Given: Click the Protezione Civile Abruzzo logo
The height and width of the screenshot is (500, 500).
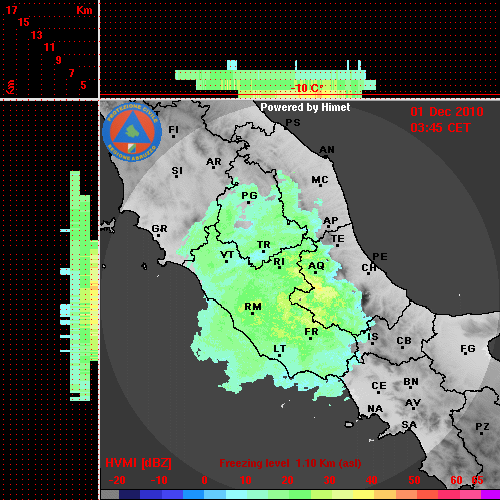Looking at the screenshot, I should coord(132,133).
